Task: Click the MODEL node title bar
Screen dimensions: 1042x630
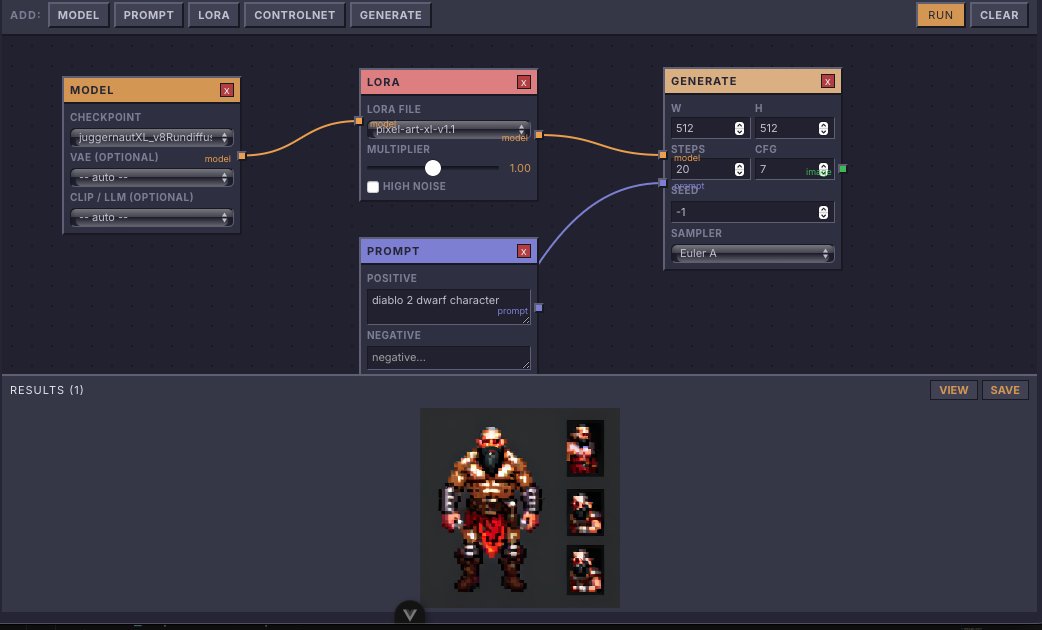Action: (x=152, y=90)
